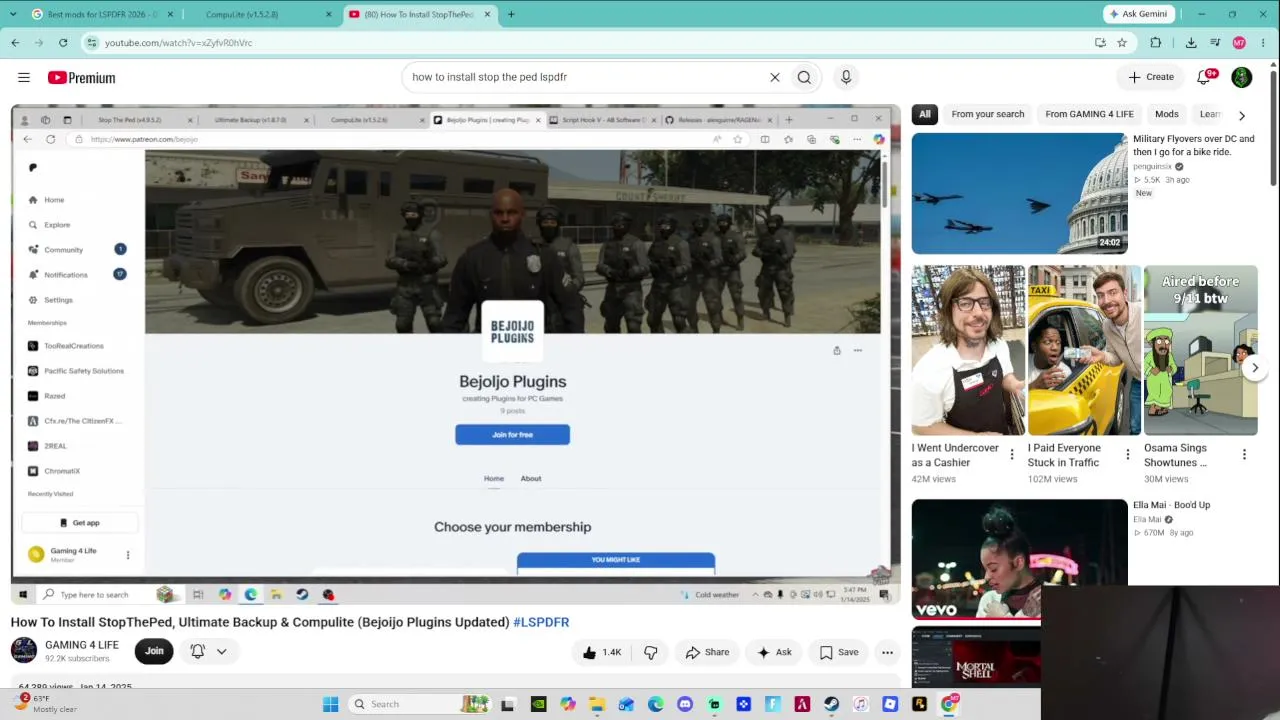Close the Best mods for LSPDFR tab
Screen dimensions: 1280x720
pos(170,14)
